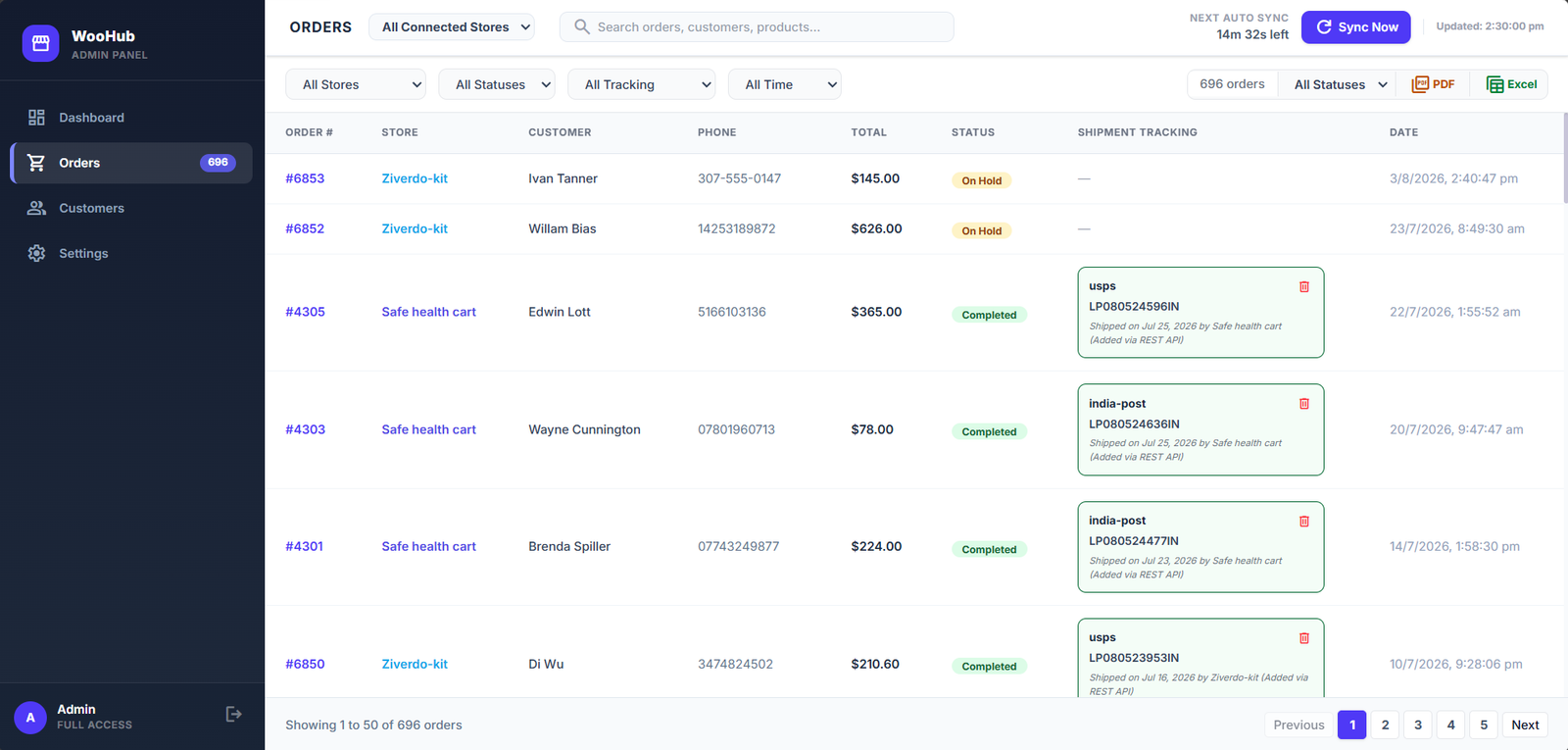Open Settings in sidebar menu
This screenshot has height=750, width=1568.
(x=131, y=253)
